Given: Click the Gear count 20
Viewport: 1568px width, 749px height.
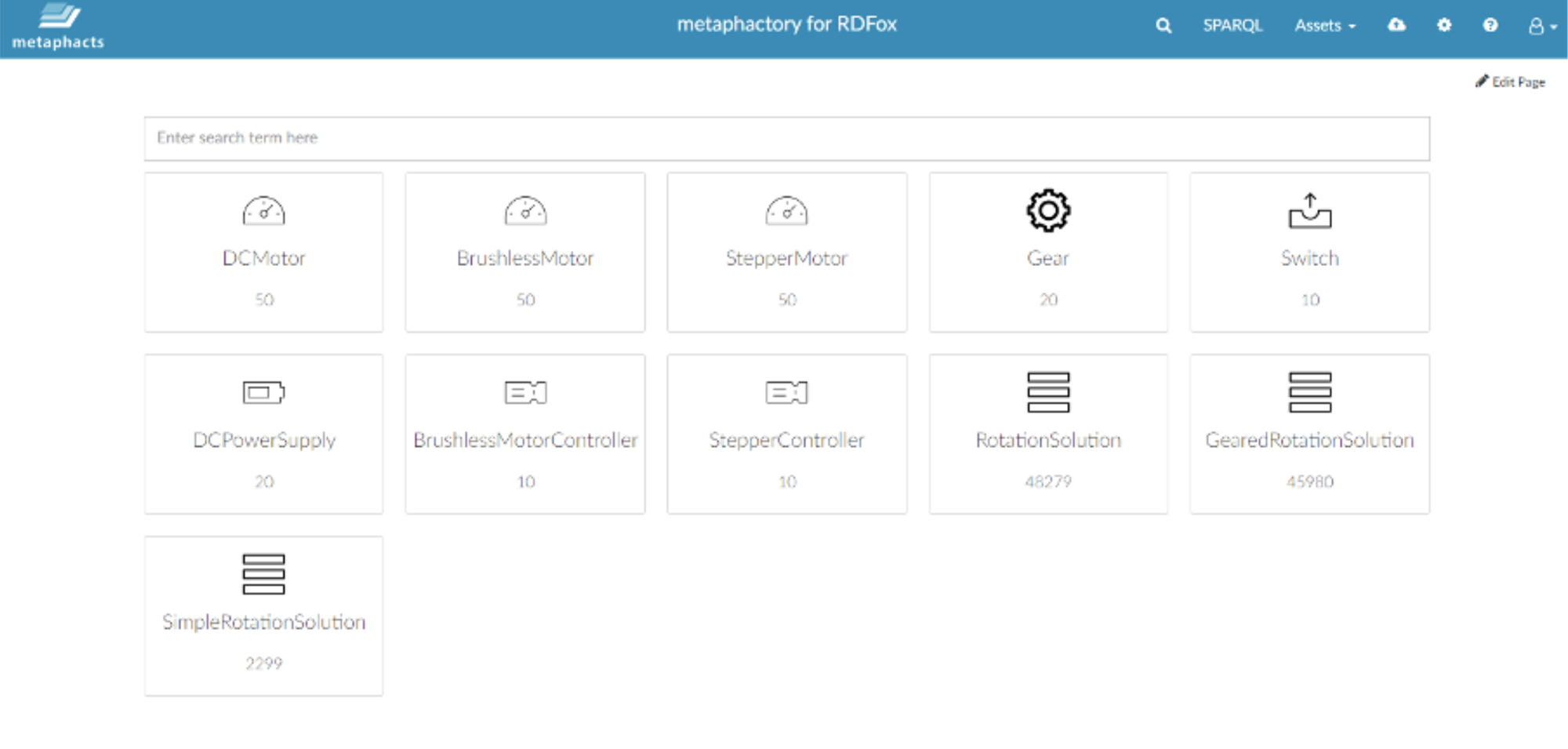Looking at the screenshot, I should [x=1049, y=300].
